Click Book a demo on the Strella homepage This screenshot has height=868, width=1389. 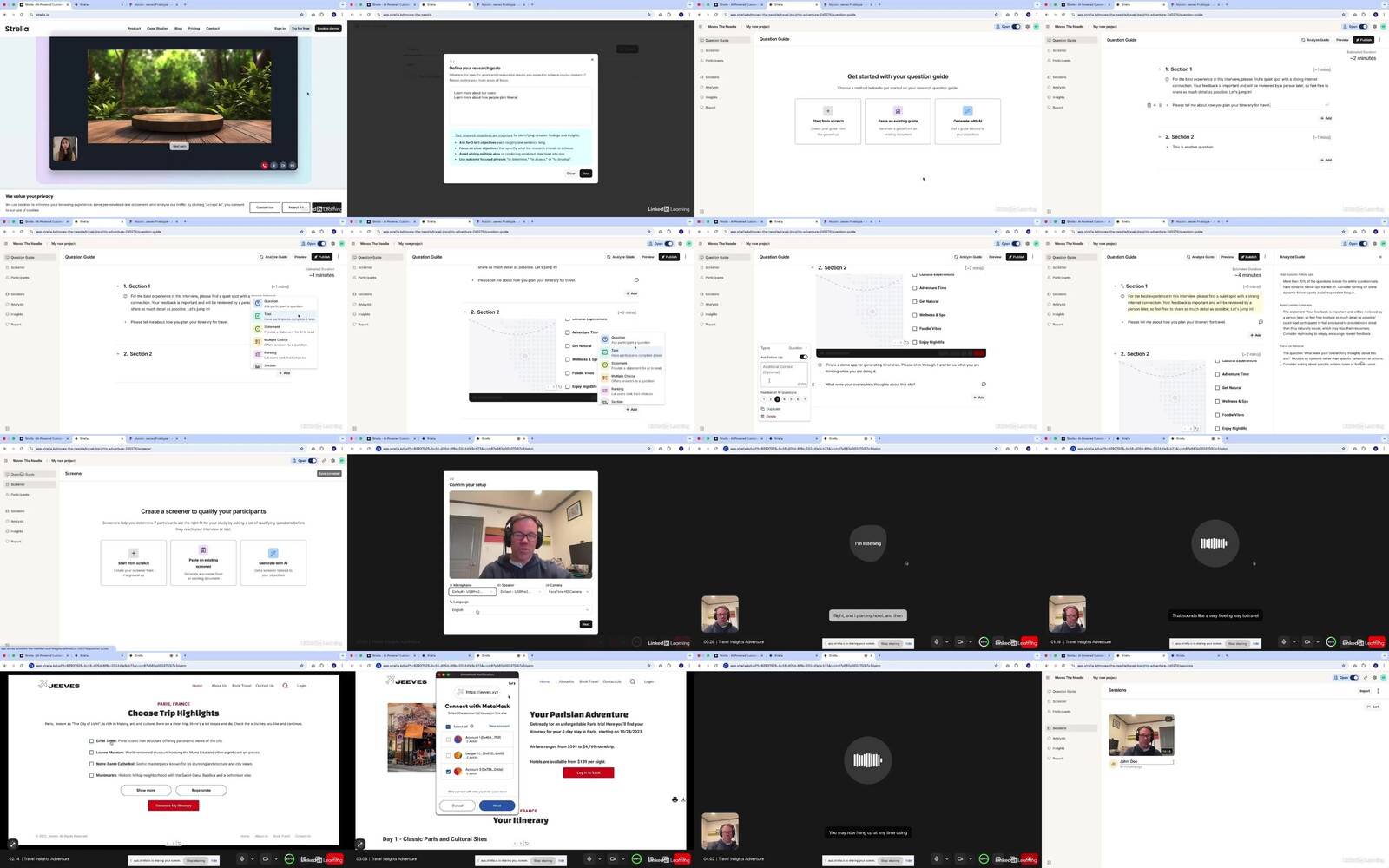[x=328, y=29]
